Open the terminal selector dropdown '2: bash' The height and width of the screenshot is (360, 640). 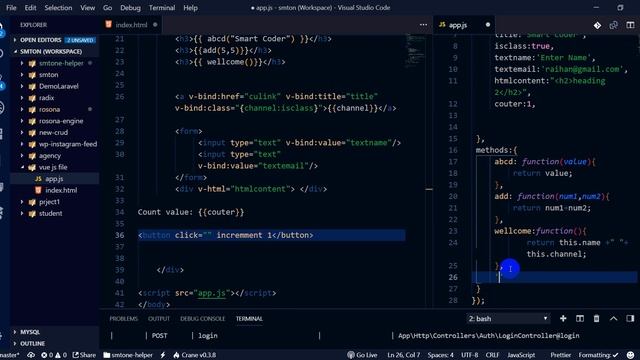tap(508, 319)
